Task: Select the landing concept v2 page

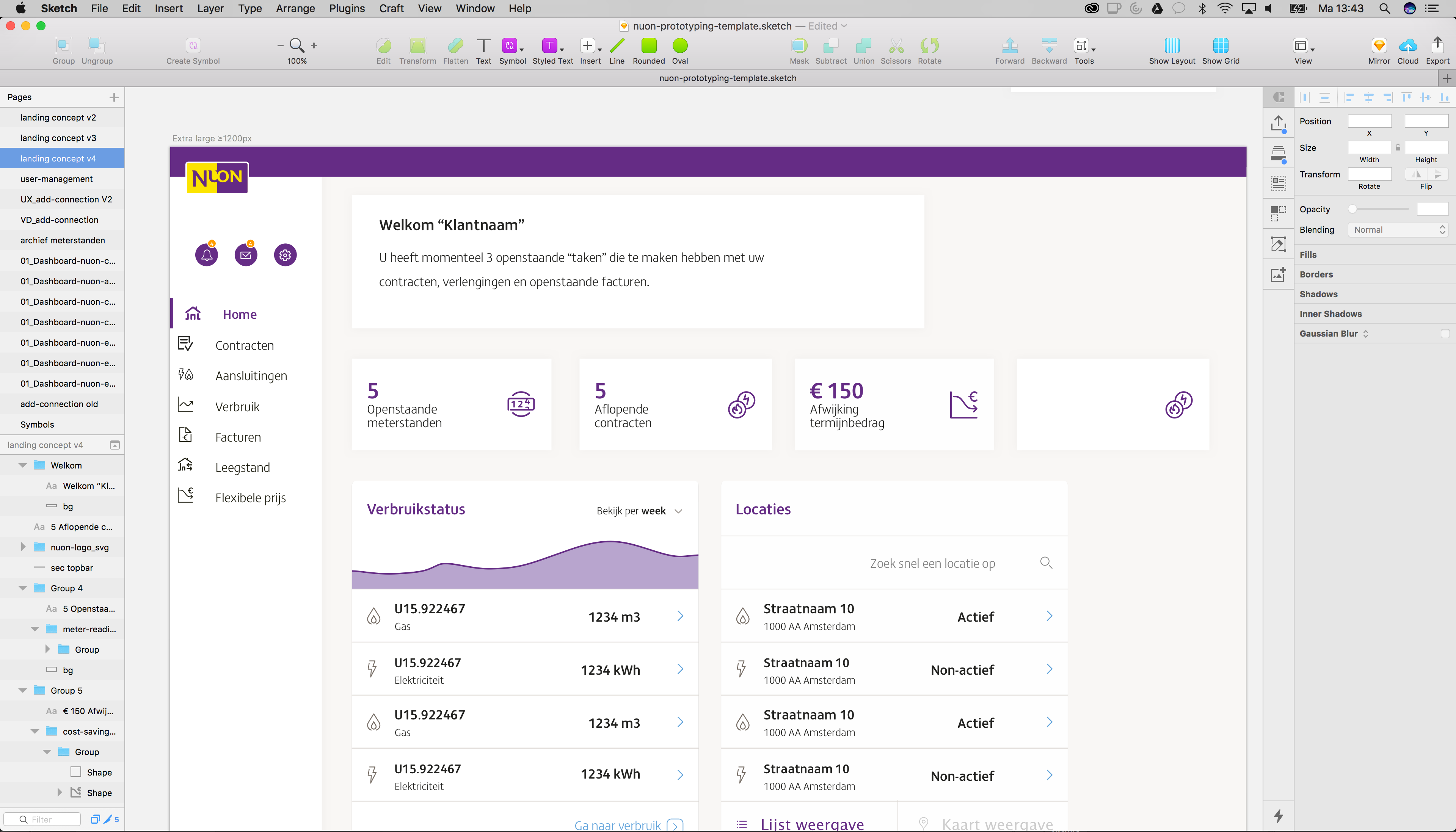Action: pyautogui.click(x=62, y=118)
